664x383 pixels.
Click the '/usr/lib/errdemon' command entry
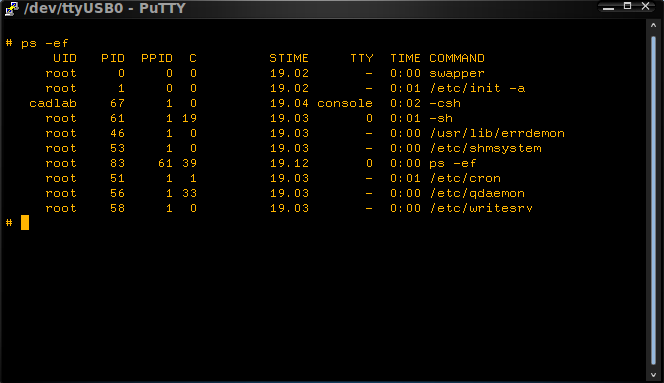tap(497, 133)
